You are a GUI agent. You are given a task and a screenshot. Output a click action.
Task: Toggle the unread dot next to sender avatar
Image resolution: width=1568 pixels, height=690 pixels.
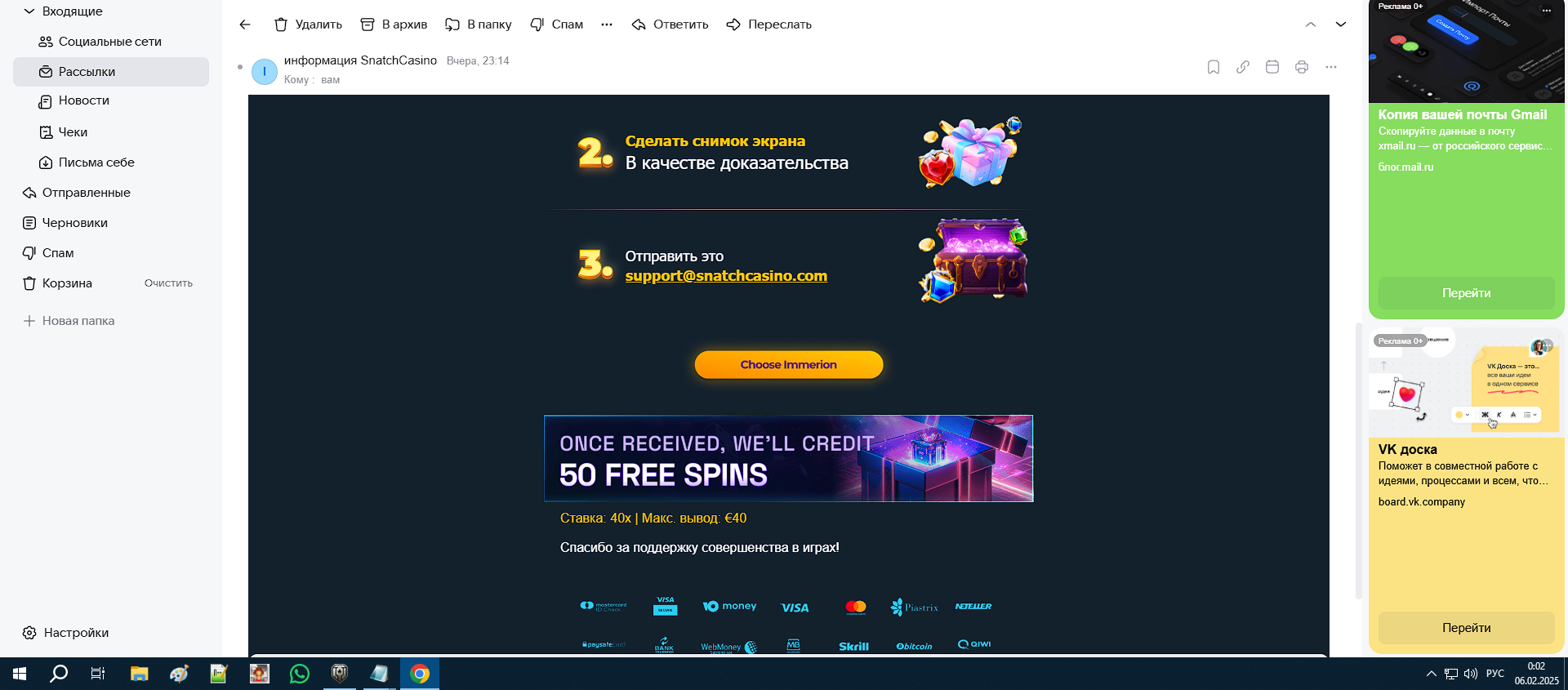(x=240, y=67)
